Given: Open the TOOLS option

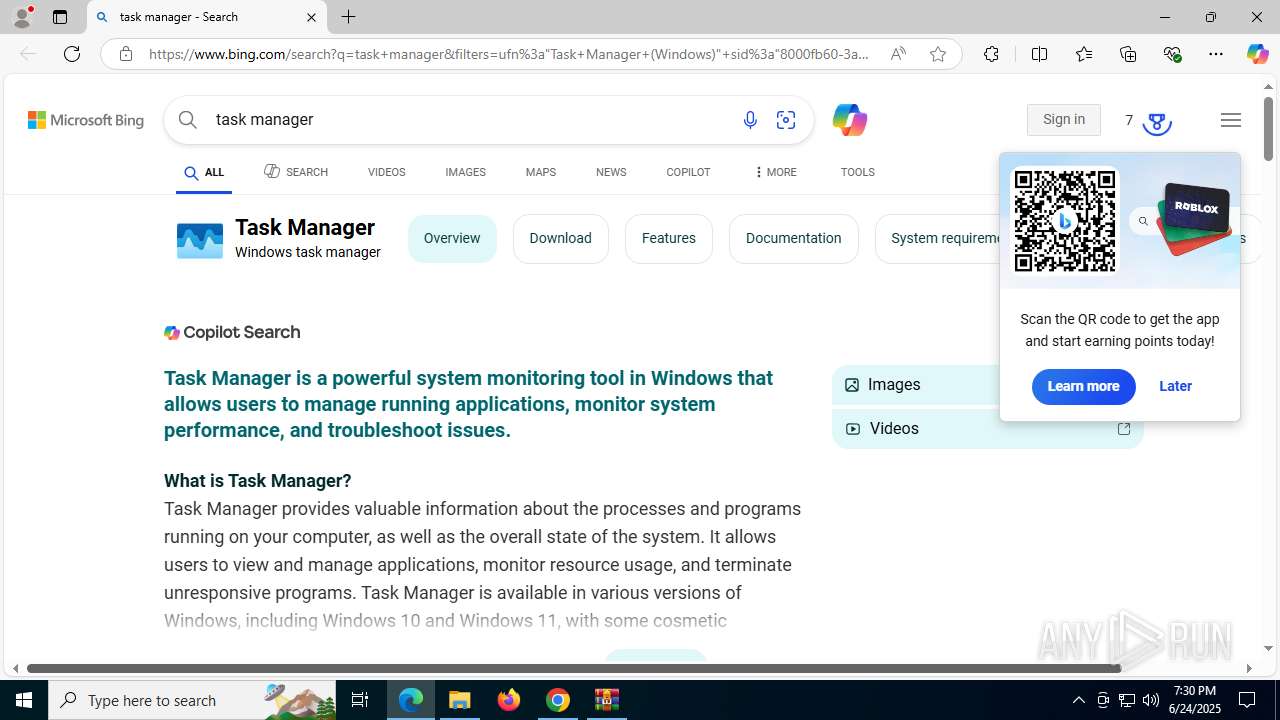Looking at the screenshot, I should point(857,172).
